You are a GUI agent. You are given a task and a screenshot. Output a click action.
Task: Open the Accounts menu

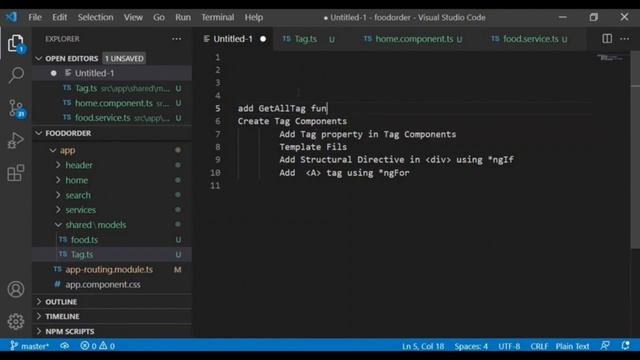(16, 289)
